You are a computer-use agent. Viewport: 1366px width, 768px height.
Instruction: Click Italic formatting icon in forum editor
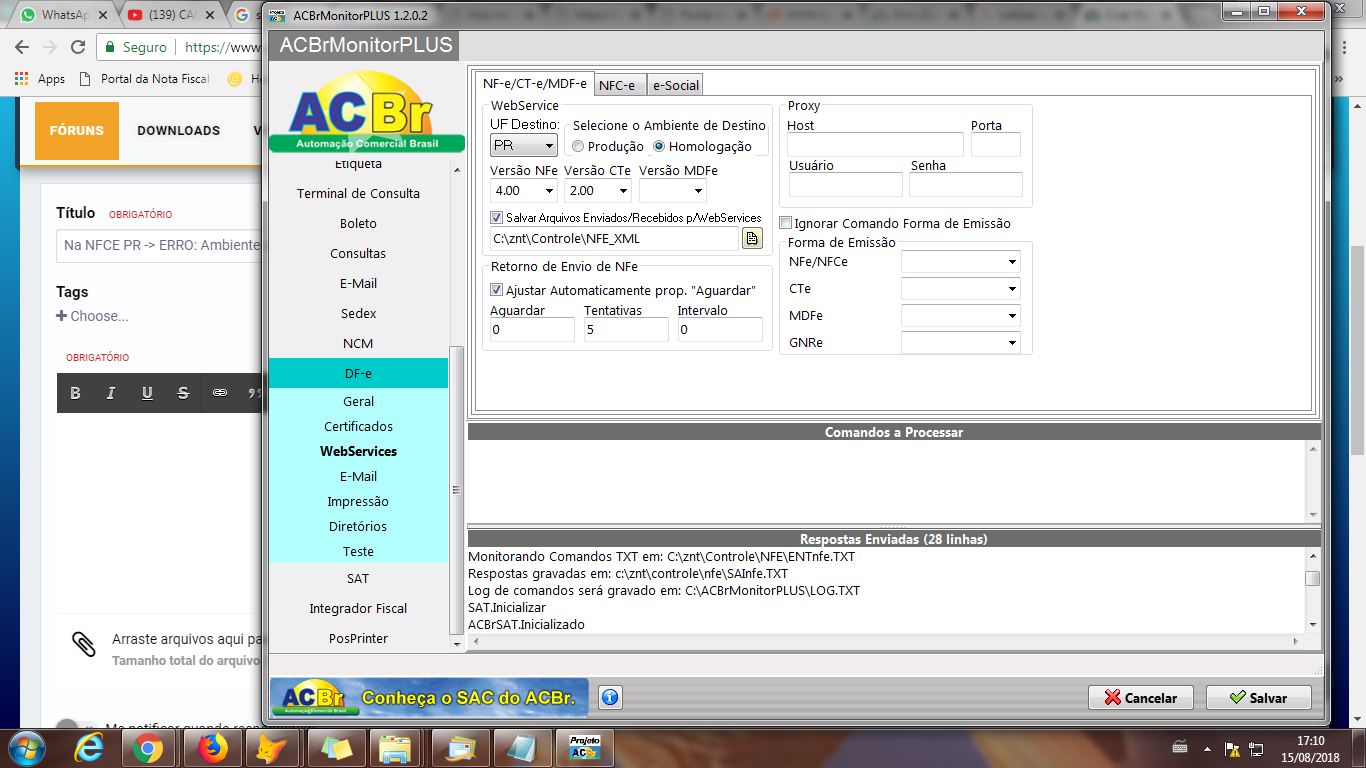pyautogui.click(x=111, y=393)
